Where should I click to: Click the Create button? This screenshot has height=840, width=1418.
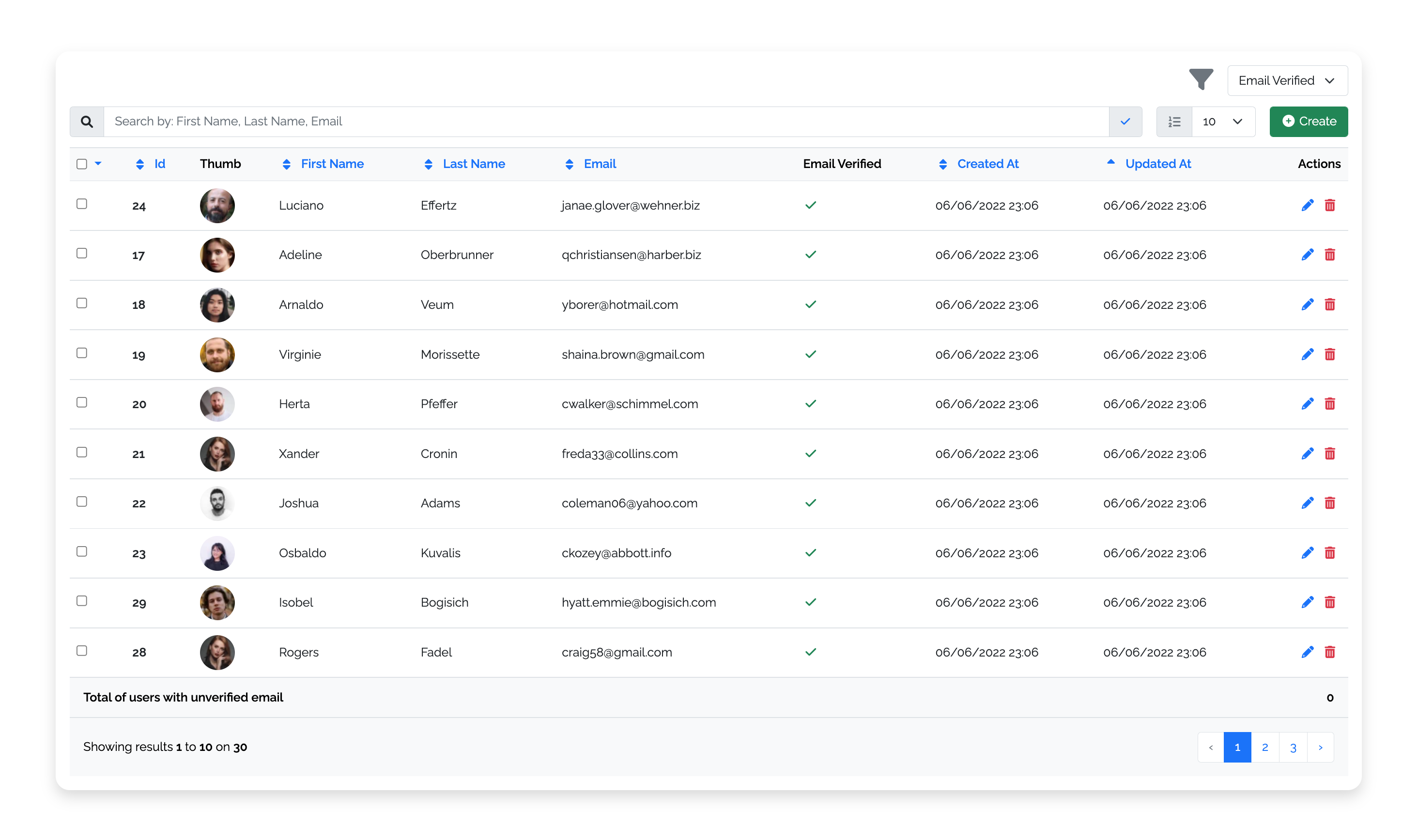tap(1308, 121)
